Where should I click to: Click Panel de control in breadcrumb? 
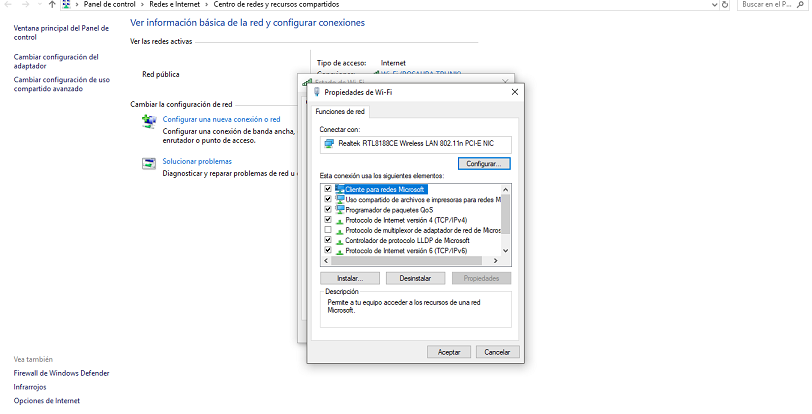pyautogui.click(x=109, y=4)
